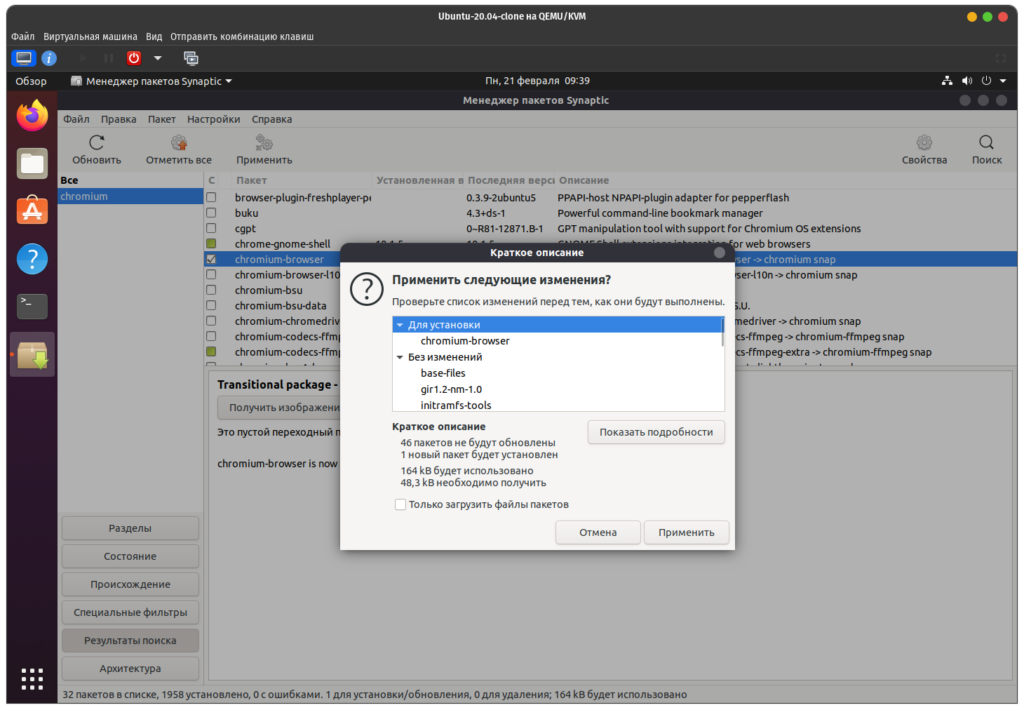Launch Terminal from the dock
The height and width of the screenshot is (710, 1024).
point(32,306)
